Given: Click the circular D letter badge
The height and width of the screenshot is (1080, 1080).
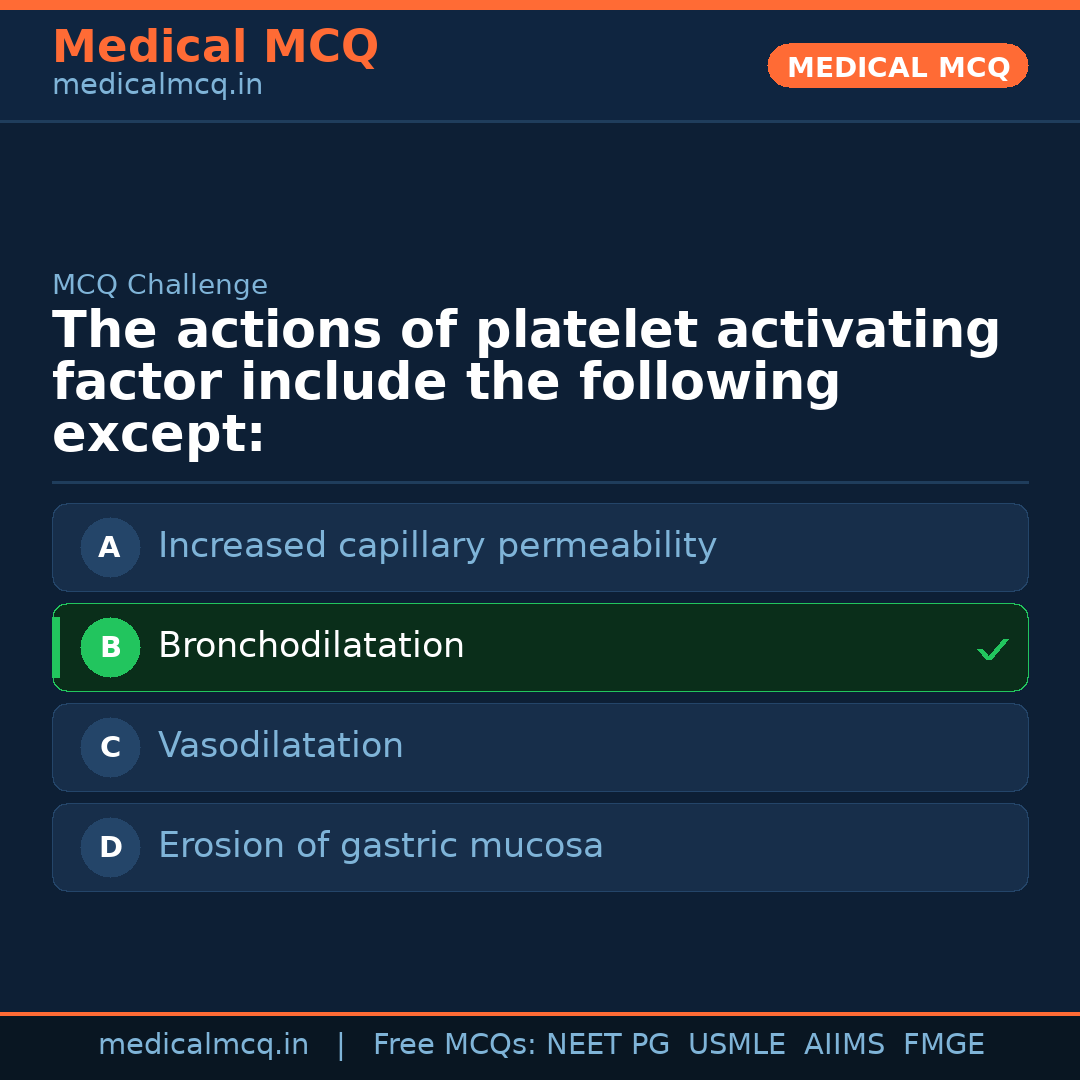Looking at the screenshot, I should (x=110, y=847).
